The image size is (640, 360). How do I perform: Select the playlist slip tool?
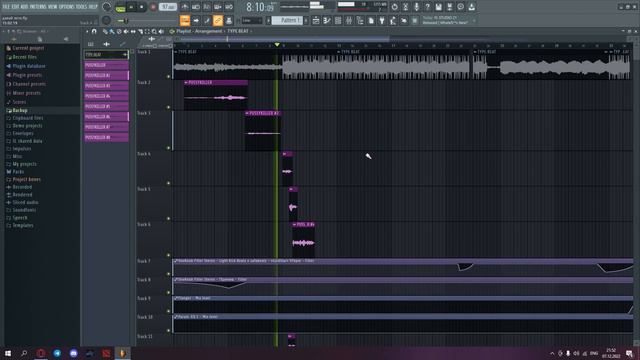[x=133, y=31]
